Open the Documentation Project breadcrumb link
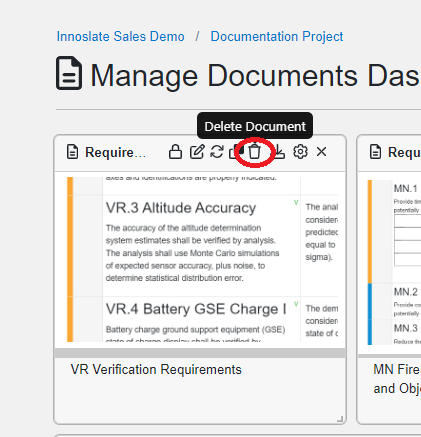The image size is (421, 437). pos(277,36)
